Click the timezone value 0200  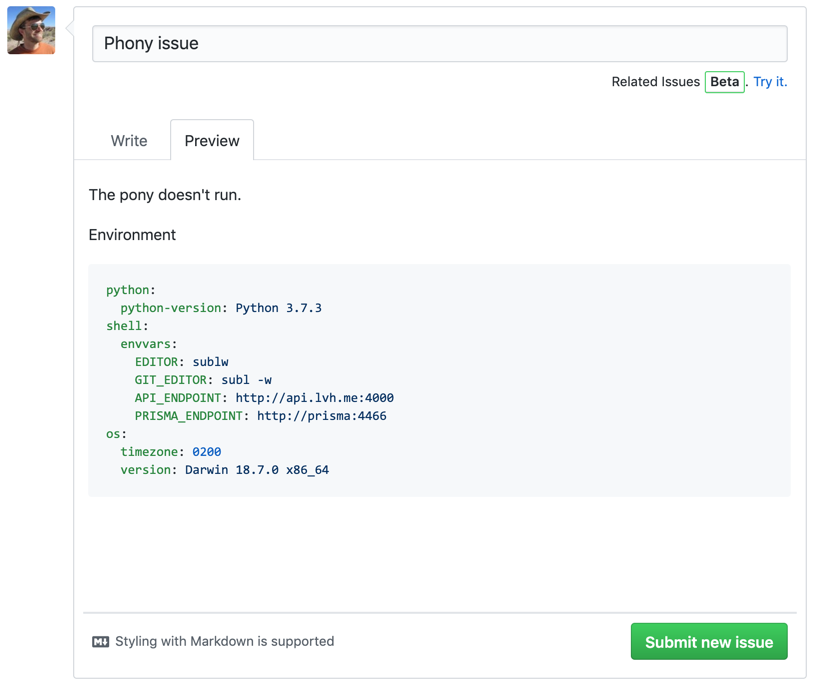coord(207,452)
